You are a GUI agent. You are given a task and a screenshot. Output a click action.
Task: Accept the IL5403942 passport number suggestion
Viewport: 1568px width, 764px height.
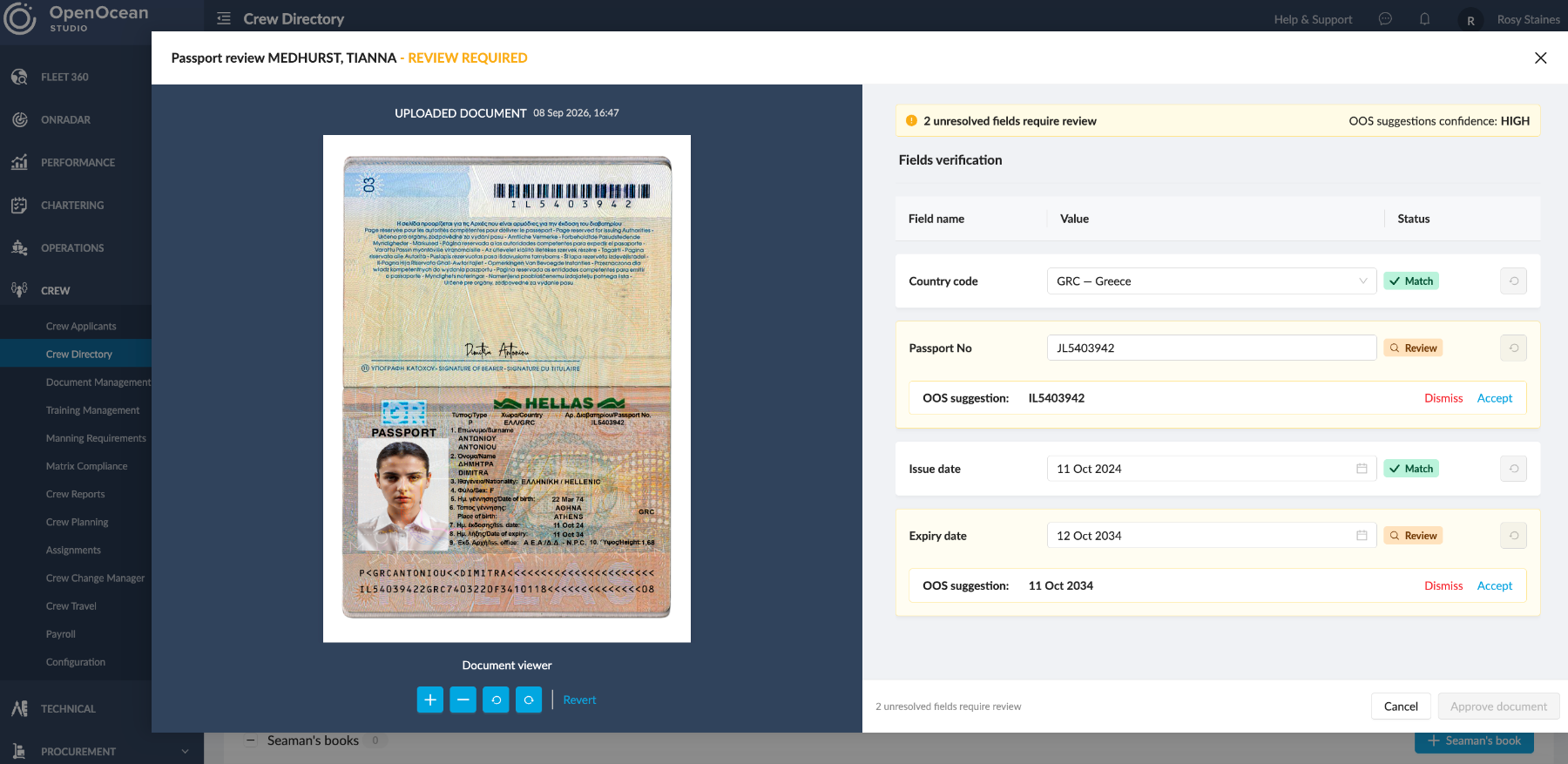click(1495, 398)
